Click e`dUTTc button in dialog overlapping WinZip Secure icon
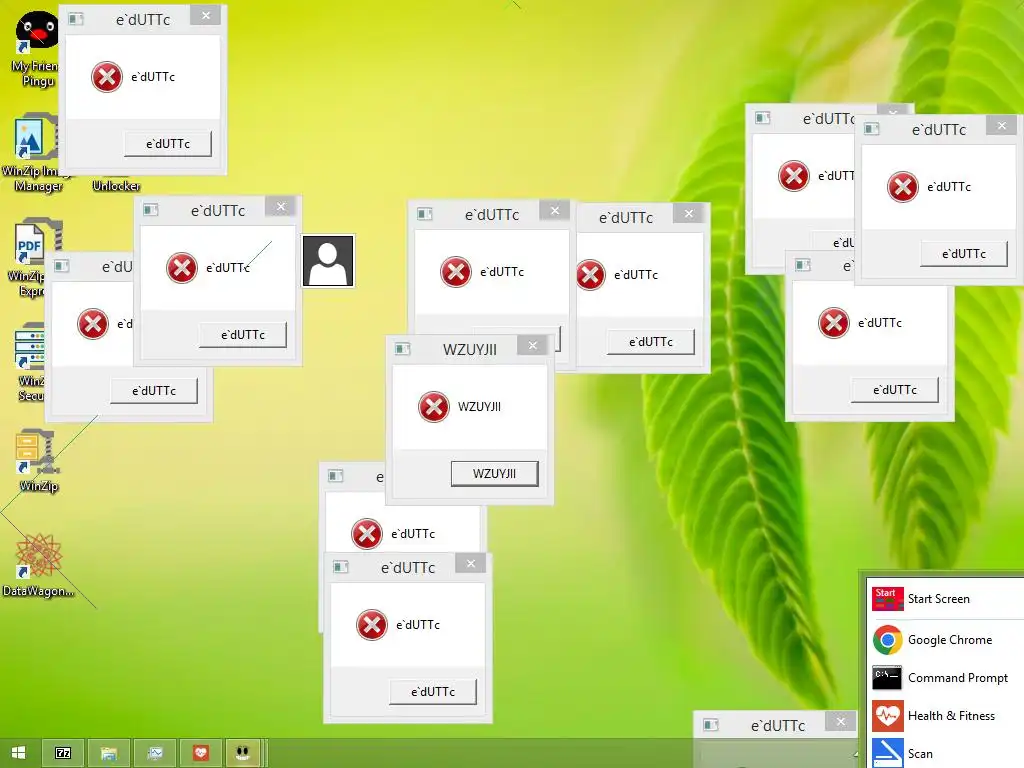The height and width of the screenshot is (768, 1024). pyautogui.click(x=154, y=391)
